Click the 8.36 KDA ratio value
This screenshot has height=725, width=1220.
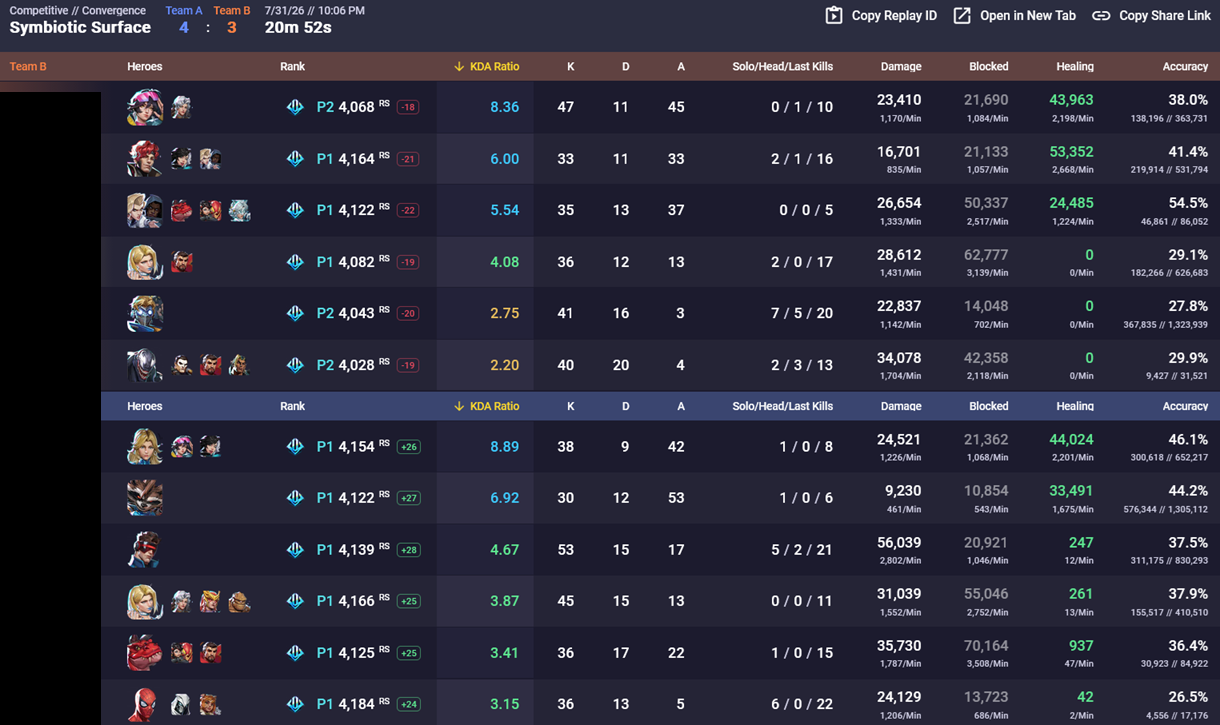click(x=504, y=107)
